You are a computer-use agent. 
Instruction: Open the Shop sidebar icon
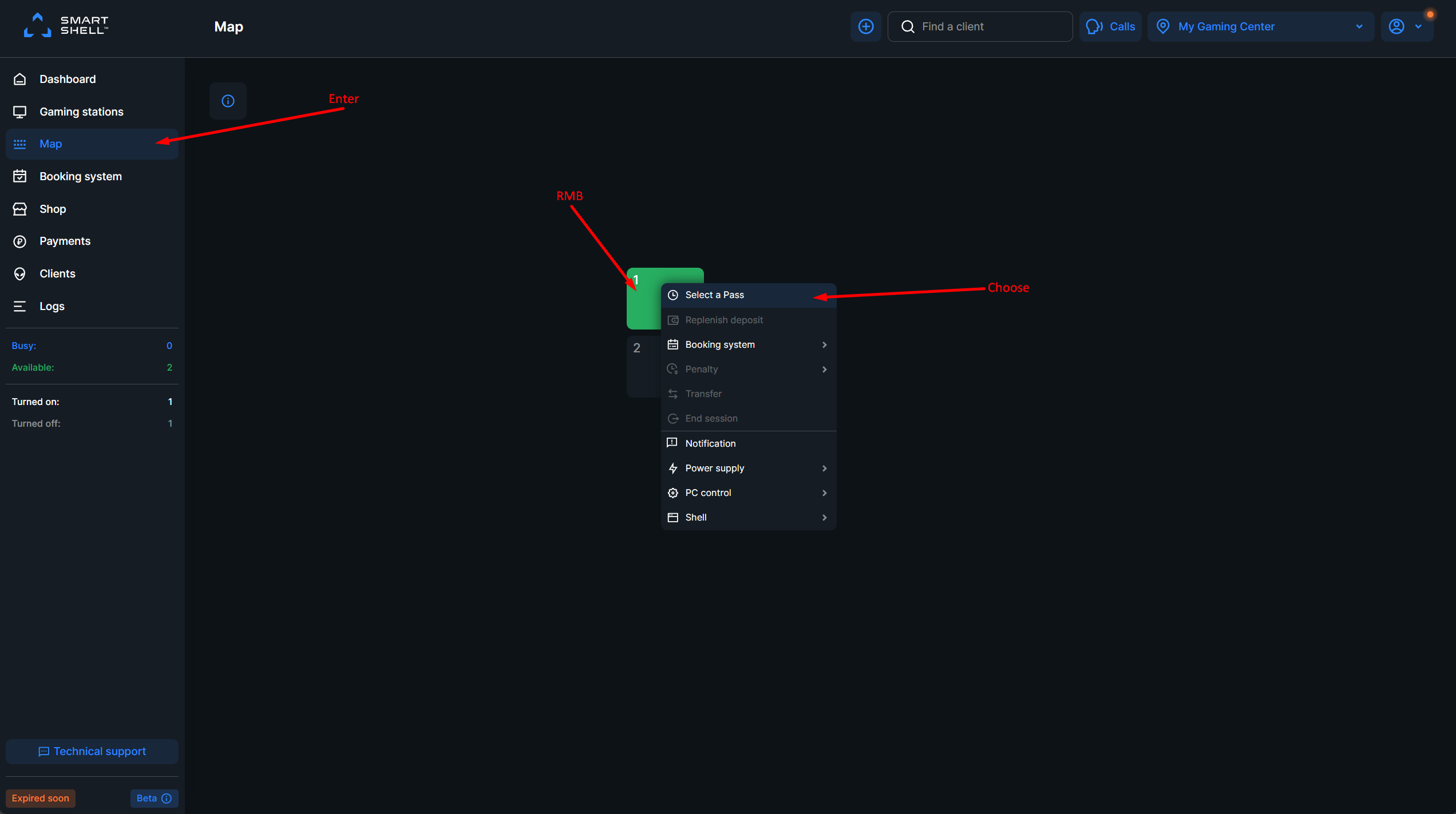[x=20, y=208]
